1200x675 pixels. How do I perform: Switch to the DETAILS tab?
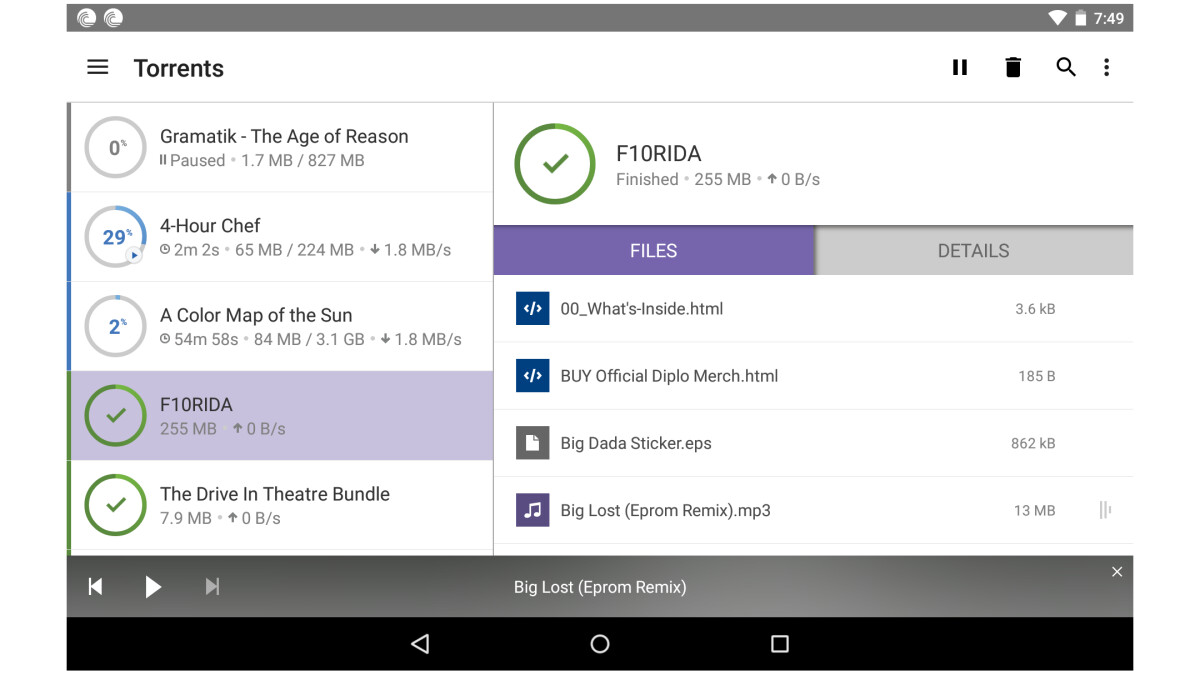[x=973, y=251]
